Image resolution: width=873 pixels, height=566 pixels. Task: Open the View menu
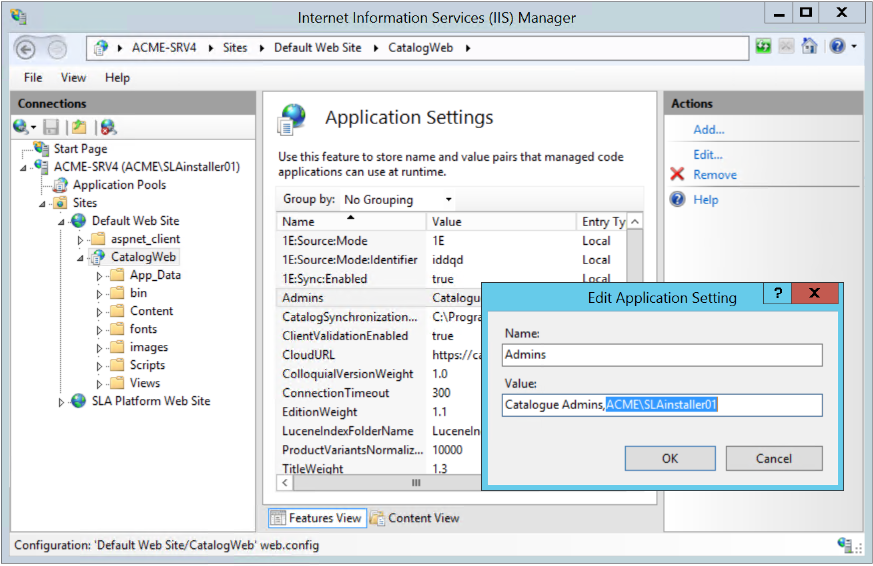(x=73, y=78)
